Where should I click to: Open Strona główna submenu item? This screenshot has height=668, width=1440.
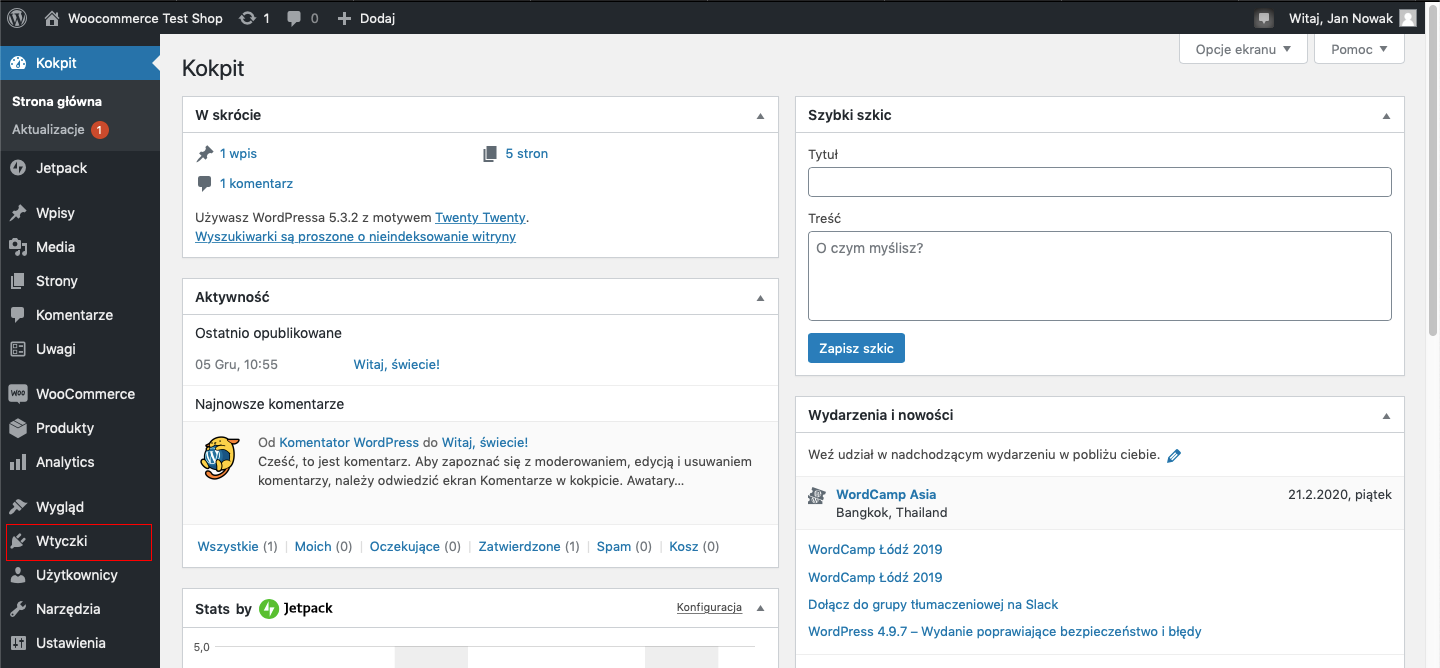(x=57, y=101)
